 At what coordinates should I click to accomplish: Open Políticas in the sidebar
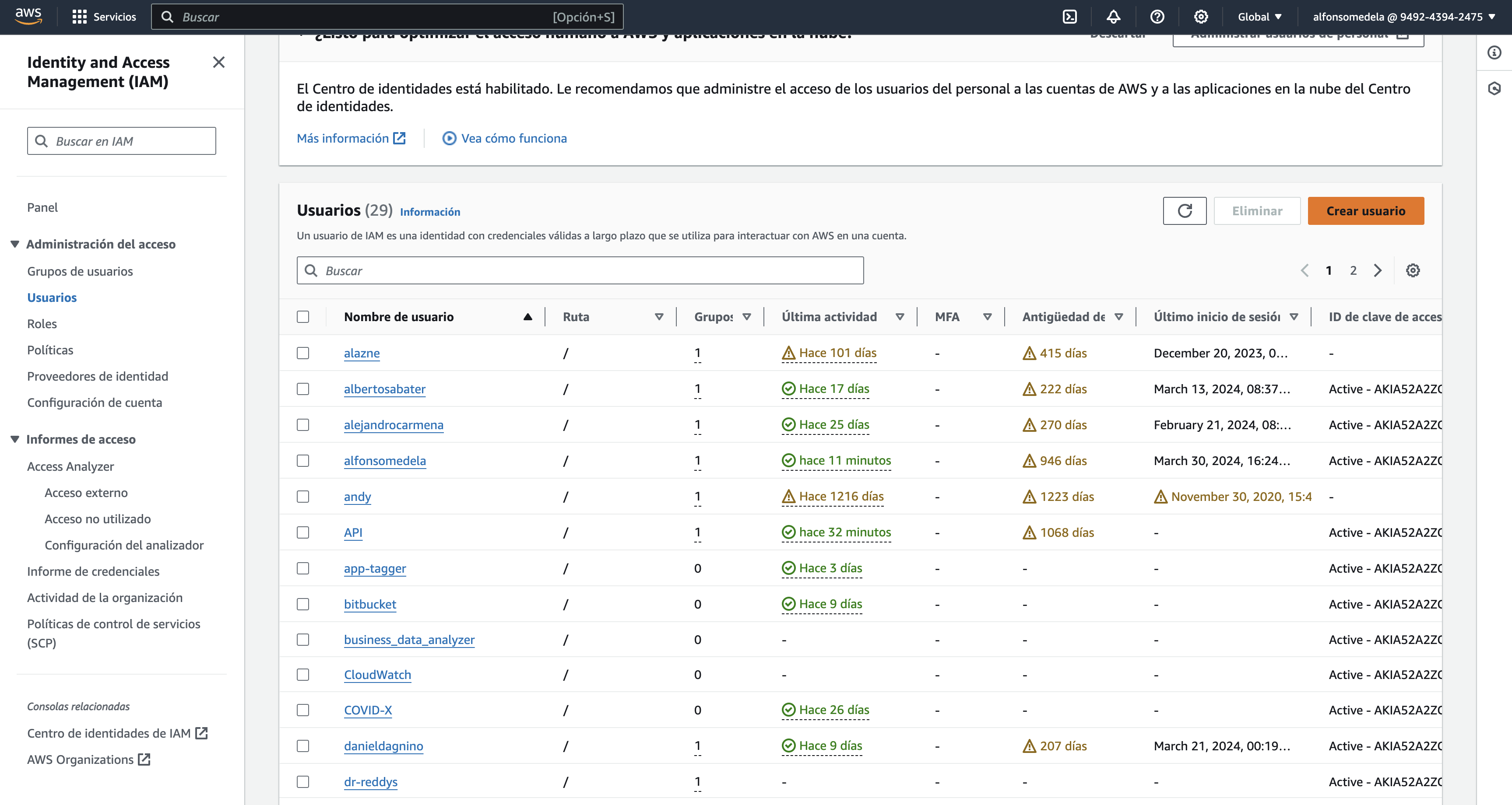[50, 350]
